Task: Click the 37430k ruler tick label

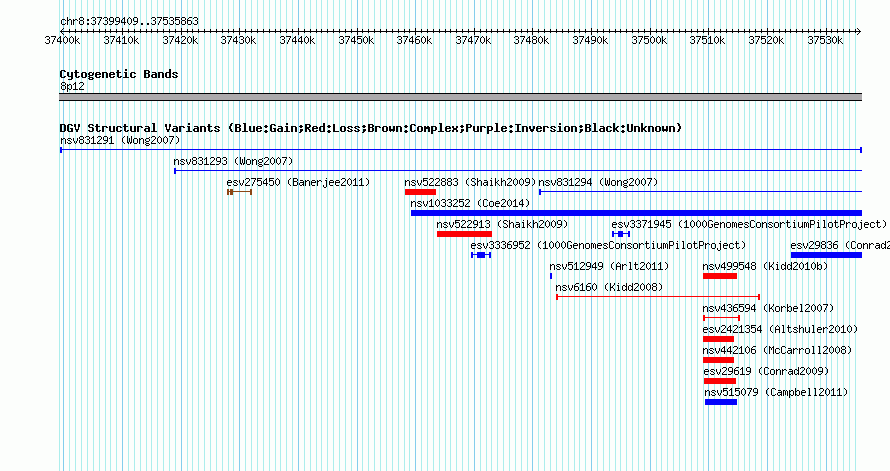Action: pos(238,40)
